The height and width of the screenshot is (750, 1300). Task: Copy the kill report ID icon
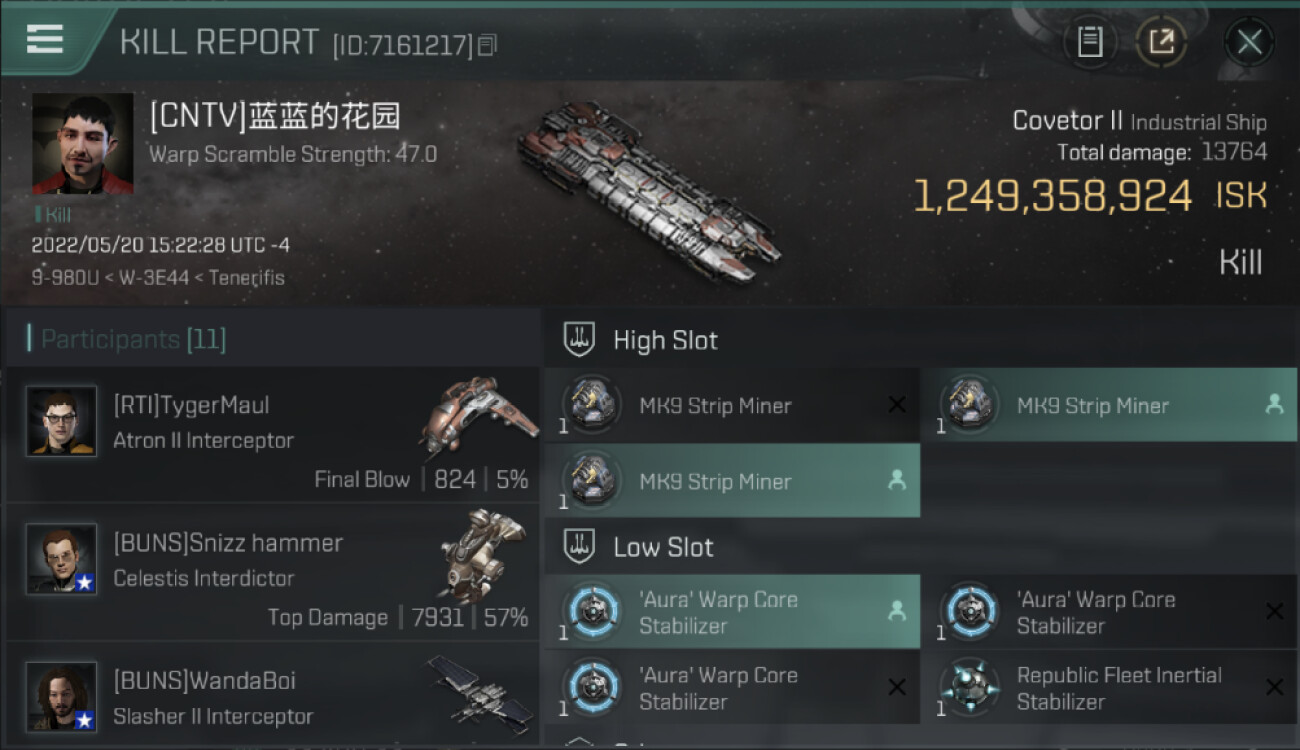[x=487, y=45]
